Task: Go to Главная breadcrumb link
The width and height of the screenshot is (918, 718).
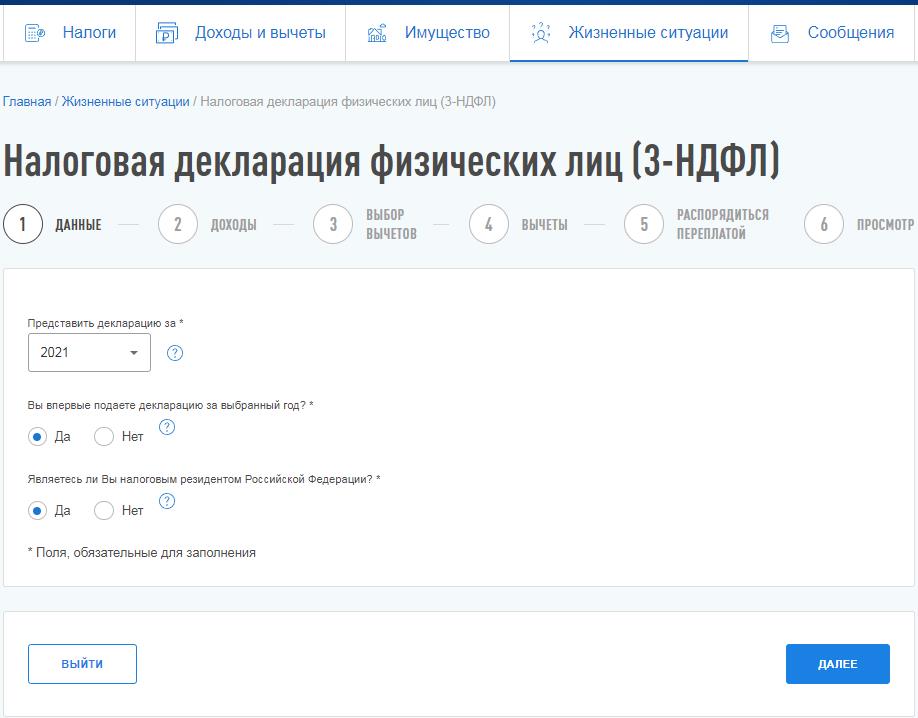Action: coord(27,102)
